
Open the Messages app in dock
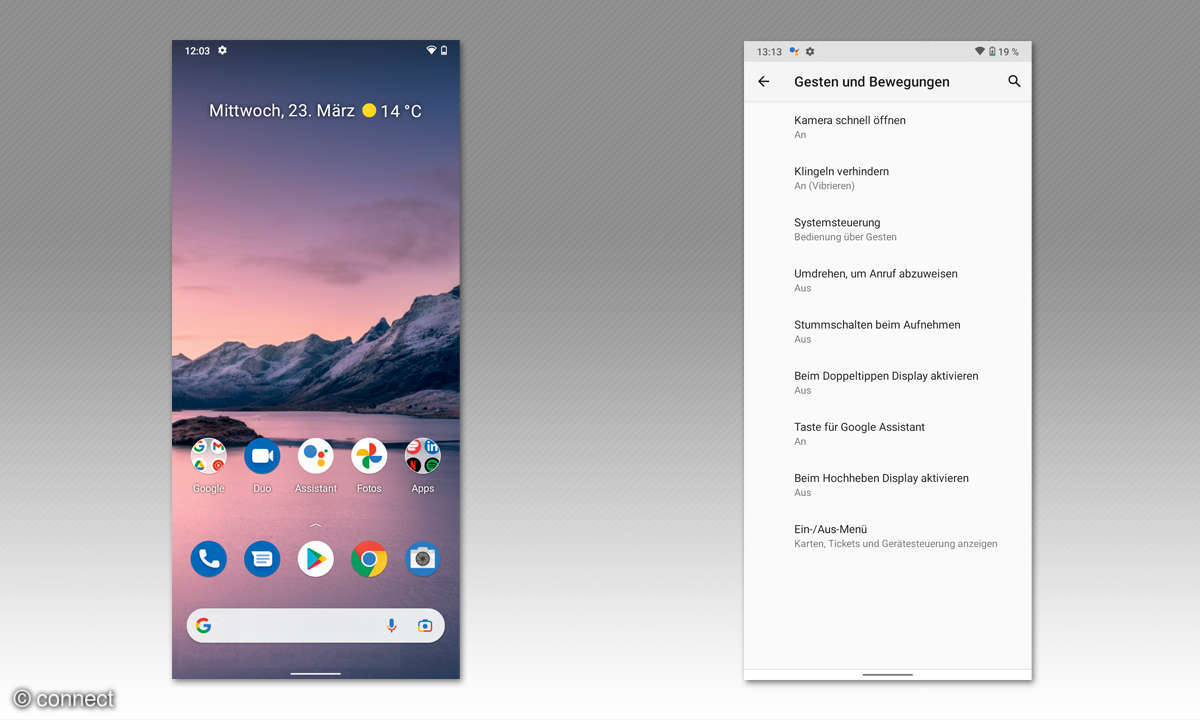click(x=262, y=559)
